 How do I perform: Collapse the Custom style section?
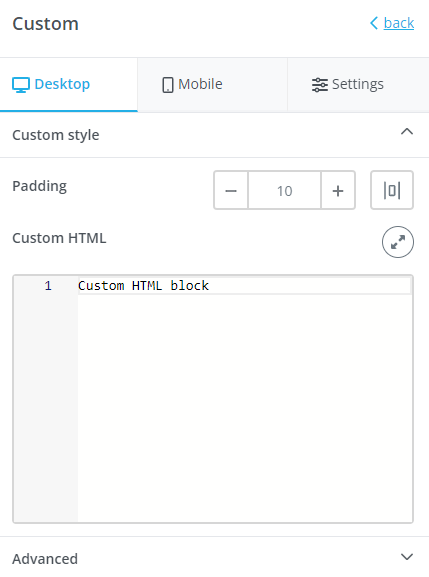(x=407, y=132)
